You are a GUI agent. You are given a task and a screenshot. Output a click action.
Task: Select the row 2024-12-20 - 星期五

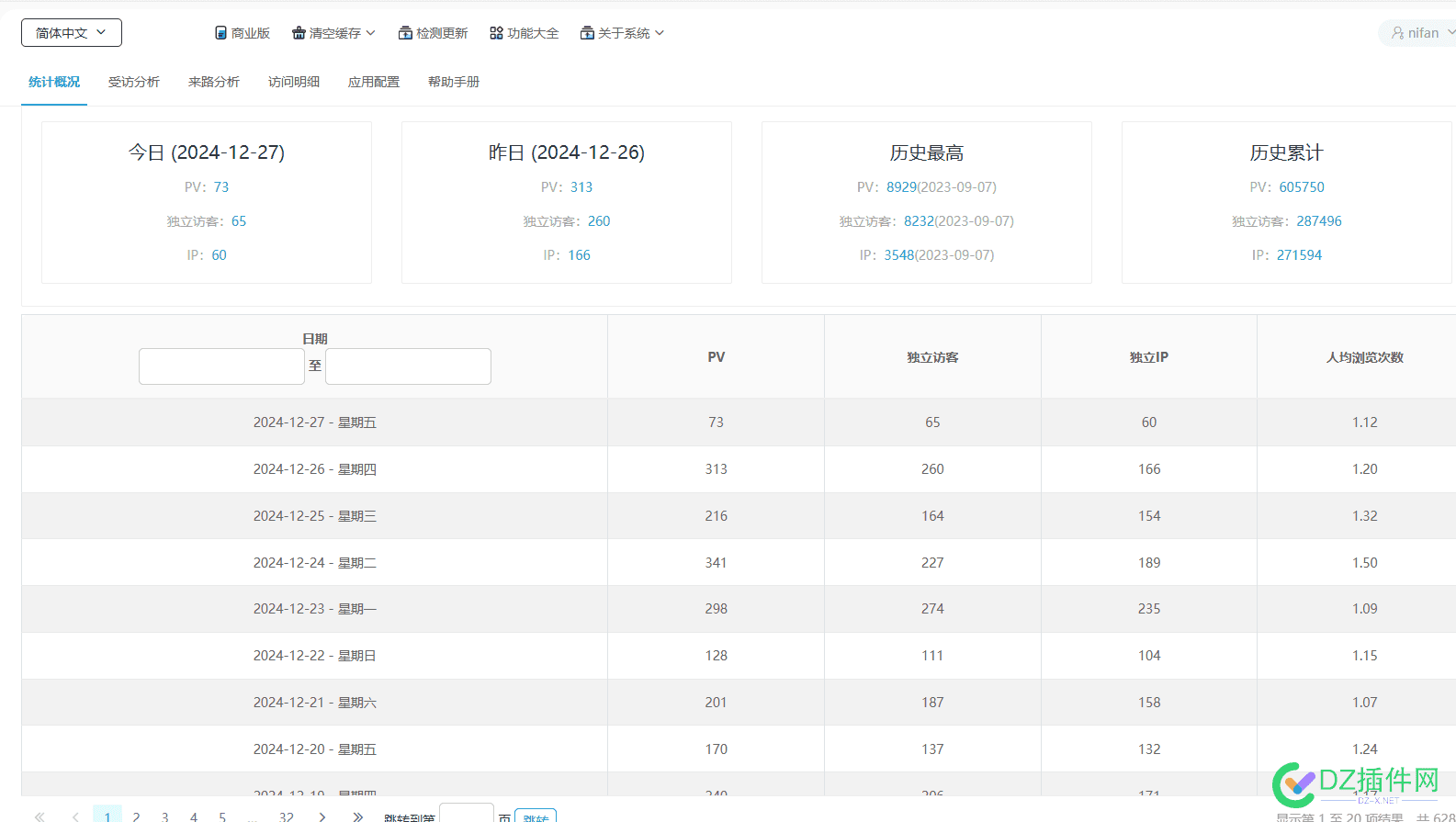[739, 749]
